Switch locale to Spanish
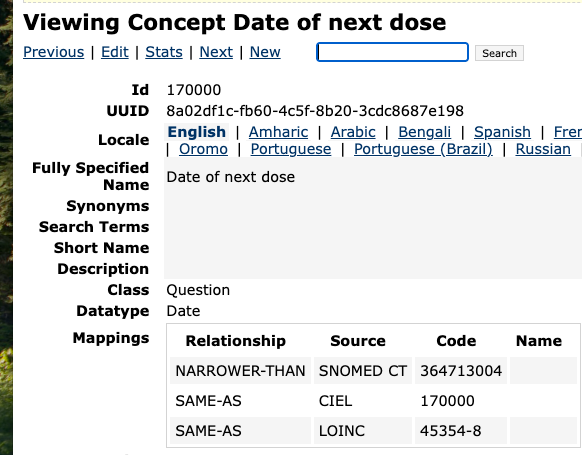 coord(502,132)
